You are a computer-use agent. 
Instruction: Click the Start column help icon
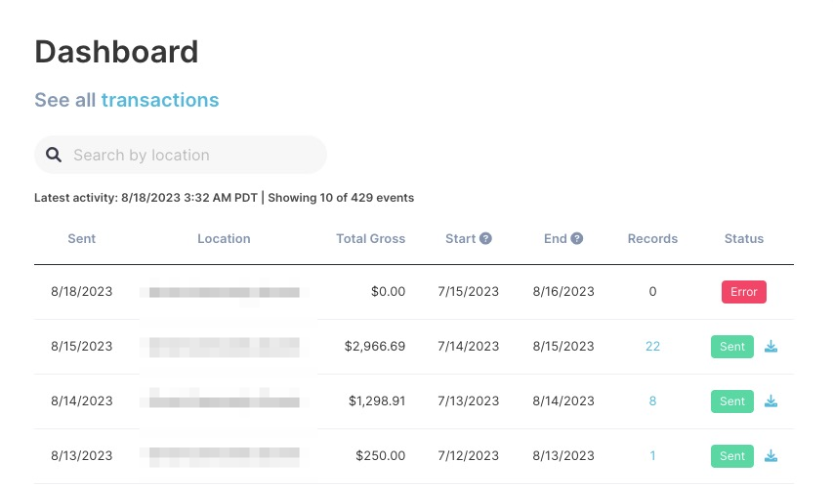pyautogui.click(x=486, y=239)
